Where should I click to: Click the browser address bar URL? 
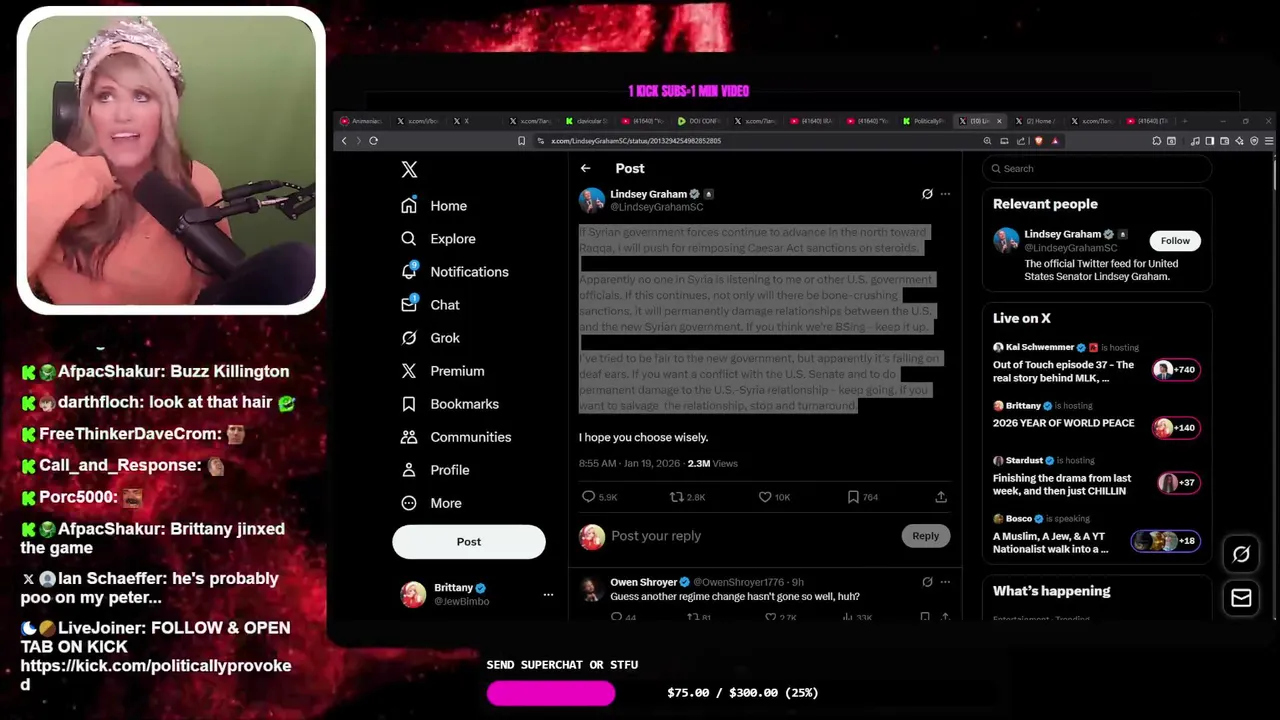(x=636, y=141)
